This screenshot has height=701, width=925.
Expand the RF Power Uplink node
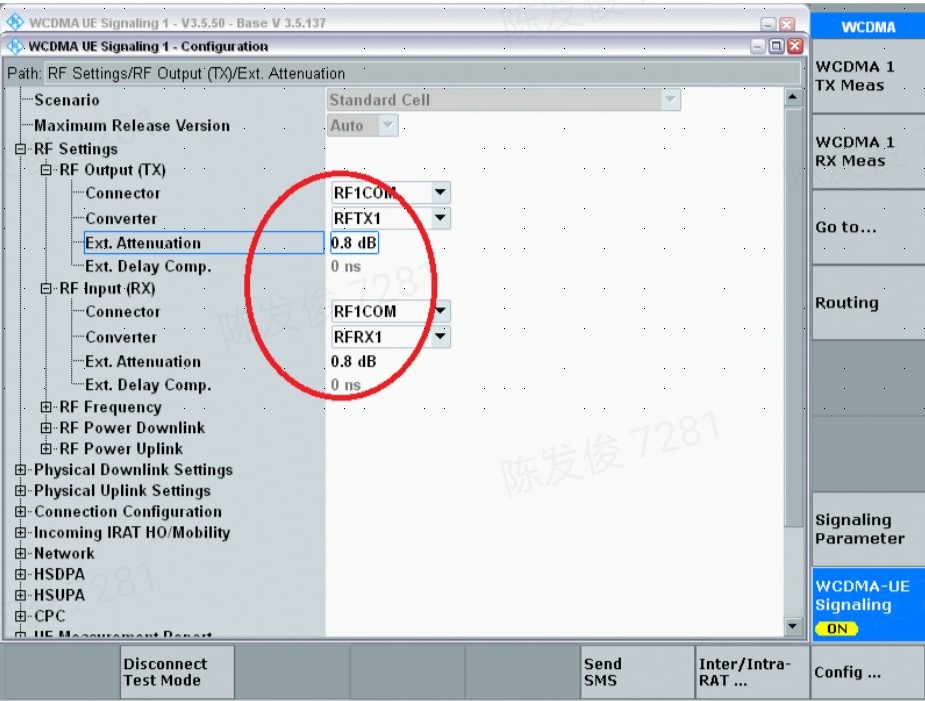coord(45,449)
